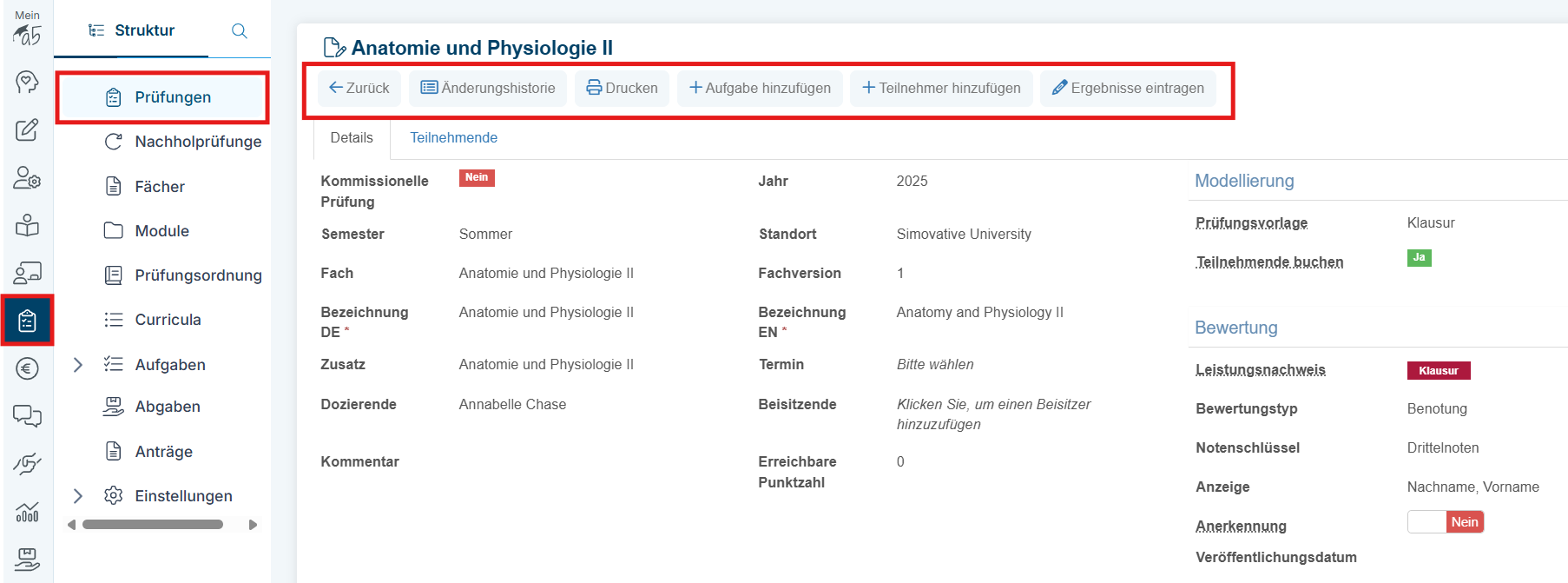
Task: Toggle the Anerkennung switch
Action: [1445, 522]
